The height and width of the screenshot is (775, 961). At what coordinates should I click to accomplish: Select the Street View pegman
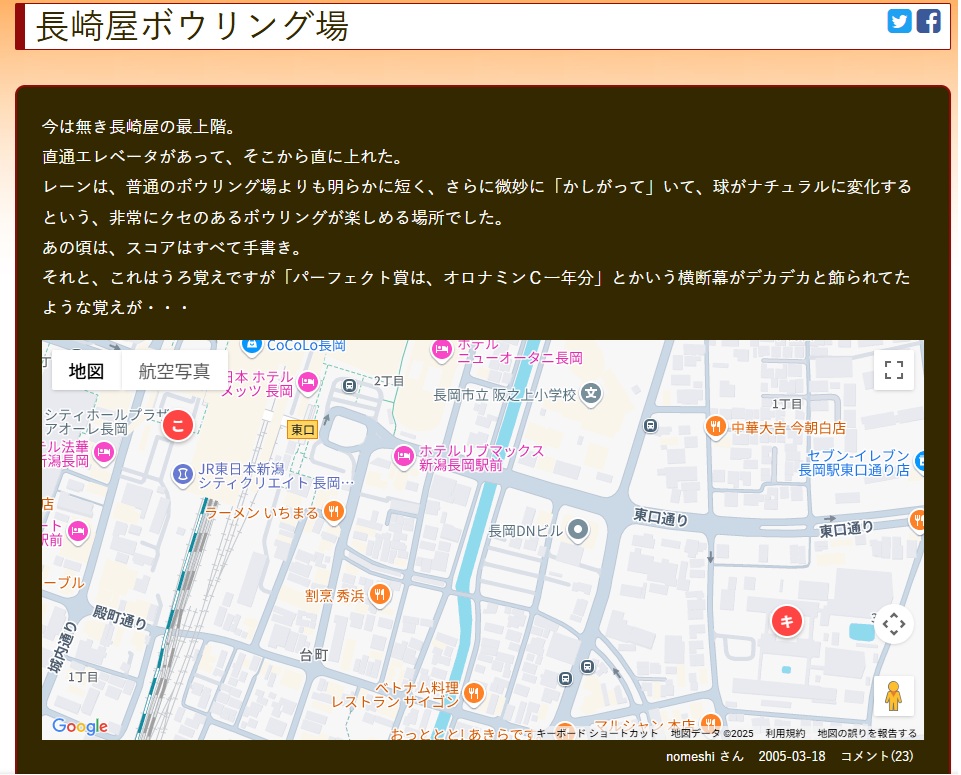coord(894,696)
